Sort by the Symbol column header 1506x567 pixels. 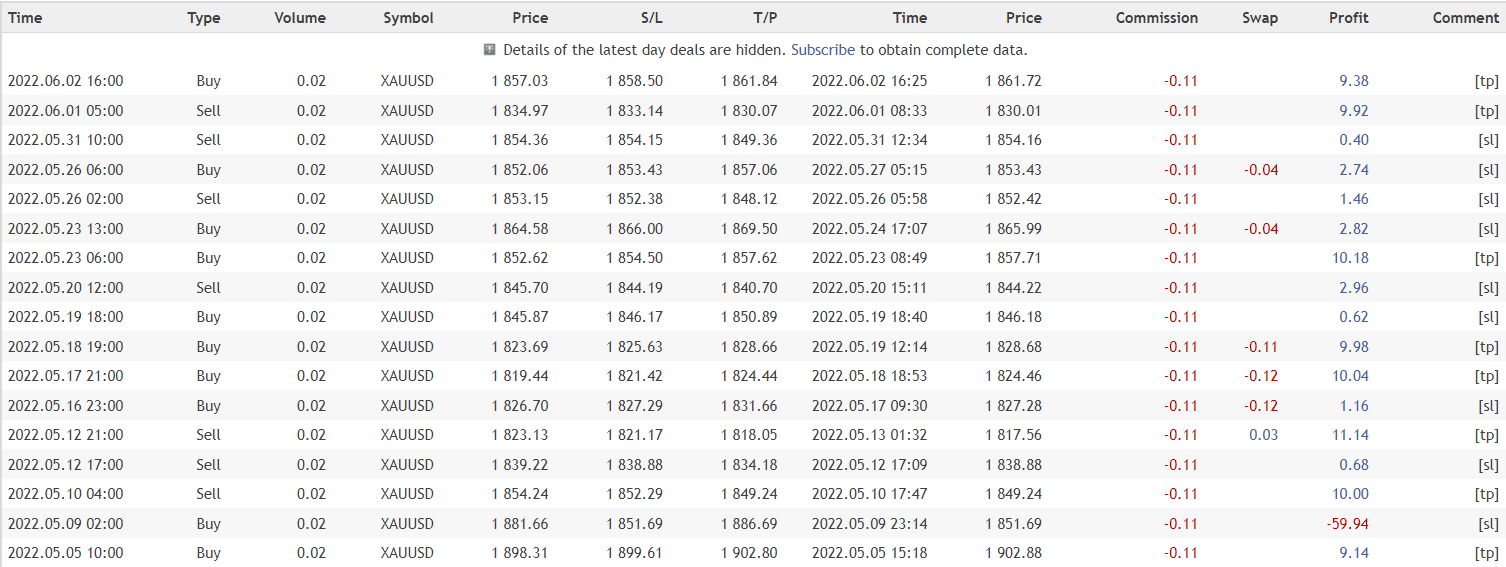click(x=408, y=18)
